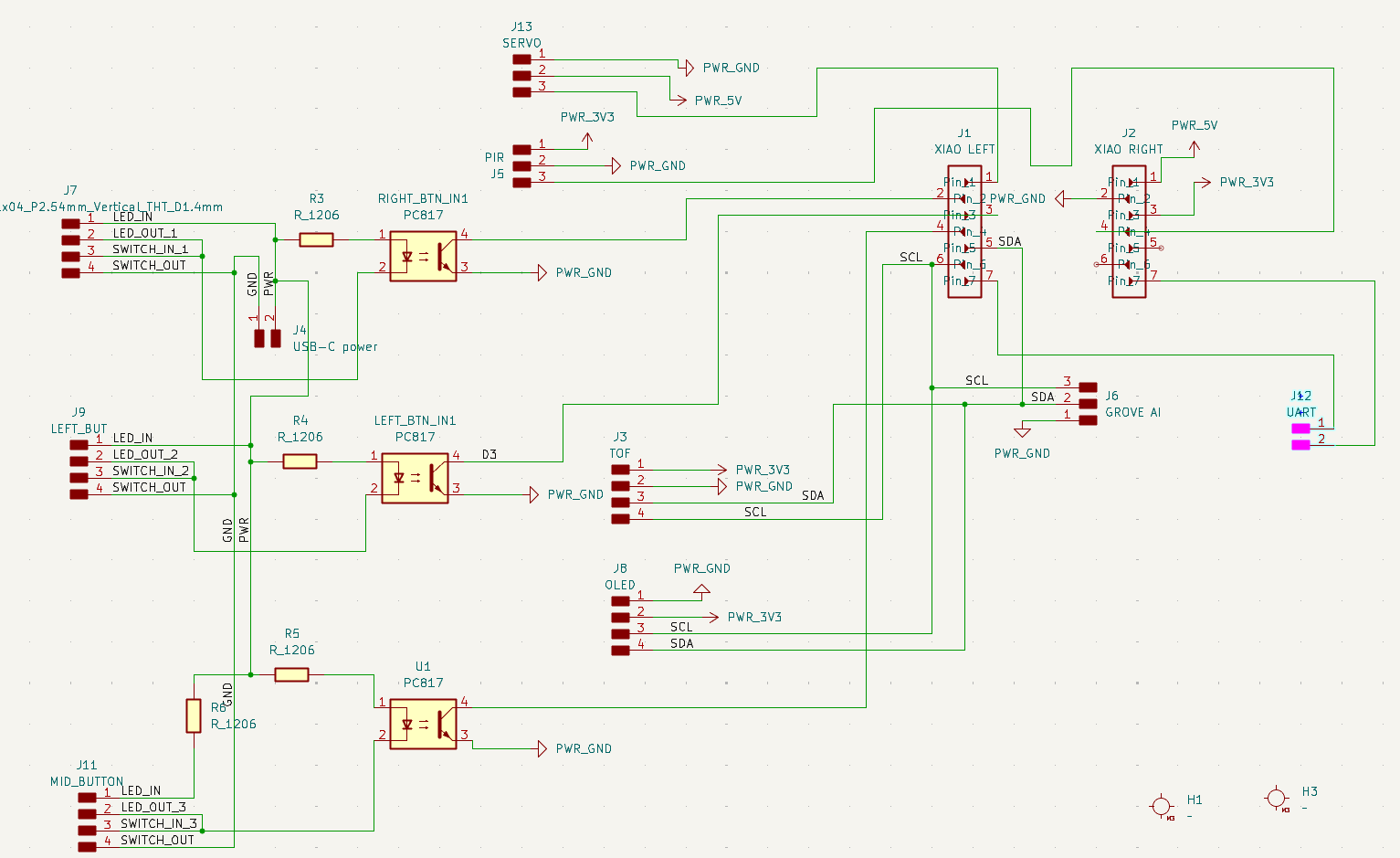Select pin 1 of highlighted J12 UART
The width and height of the screenshot is (1400, 858).
pos(1300,428)
